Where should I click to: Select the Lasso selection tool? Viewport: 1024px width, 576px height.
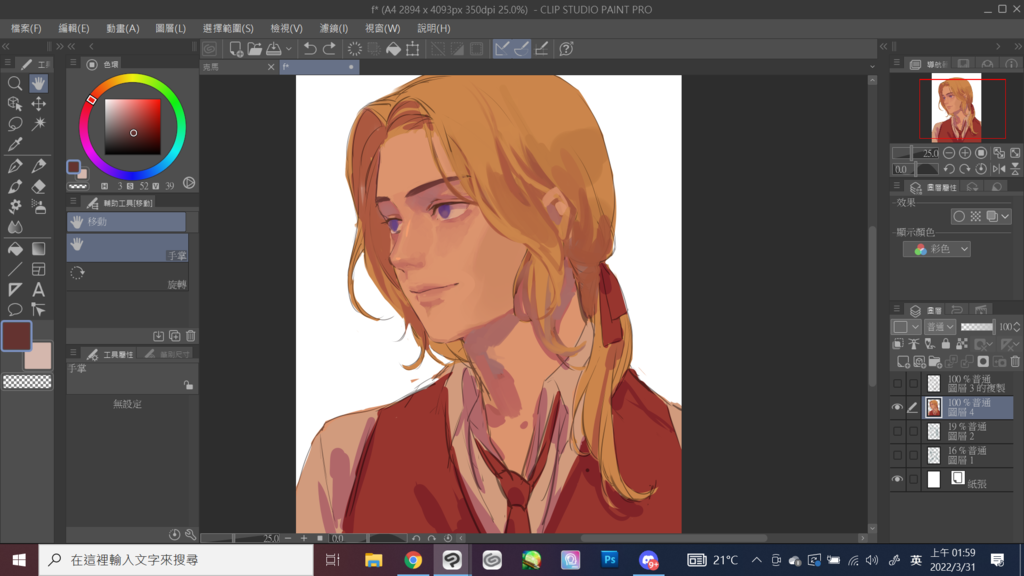tap(14, 124)
